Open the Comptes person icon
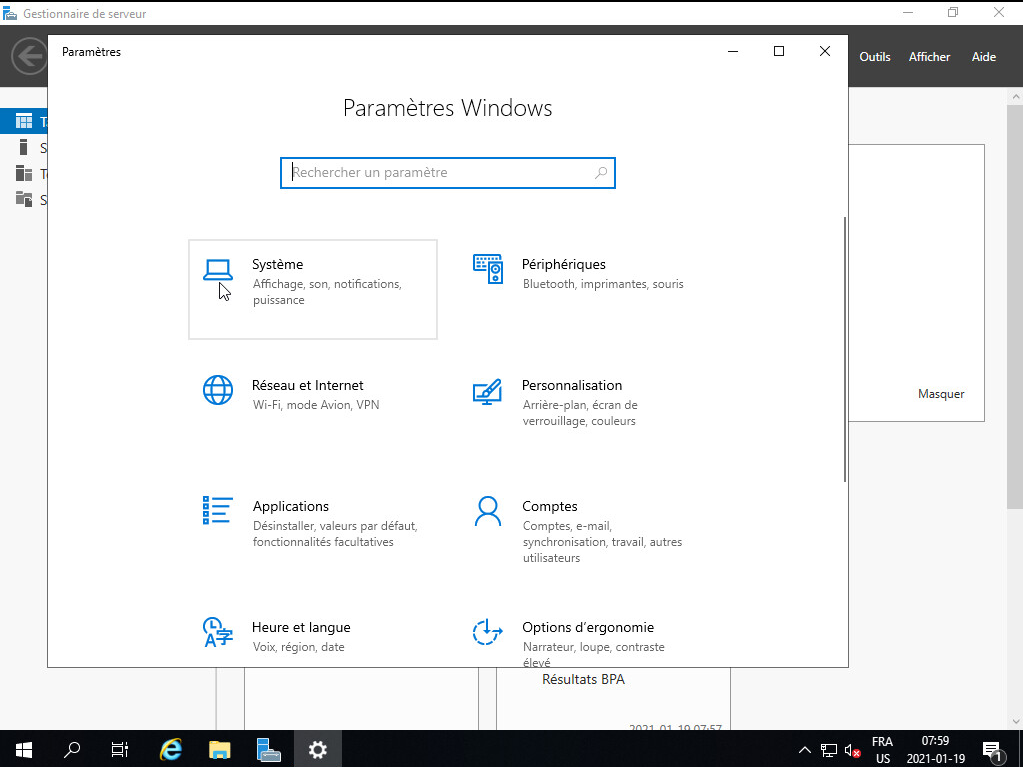Viewport: 1023px width, 767px height. pos(487,511)
